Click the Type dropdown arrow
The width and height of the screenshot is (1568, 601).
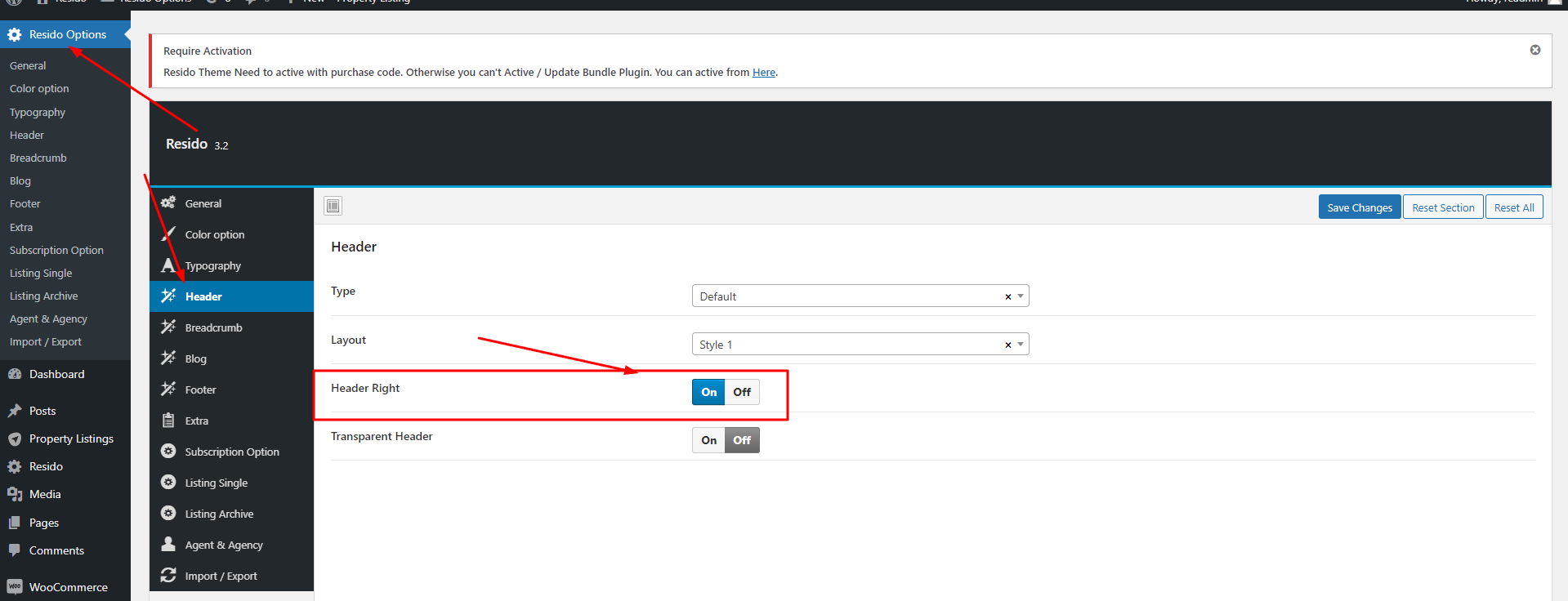(x=1021, y=296)
